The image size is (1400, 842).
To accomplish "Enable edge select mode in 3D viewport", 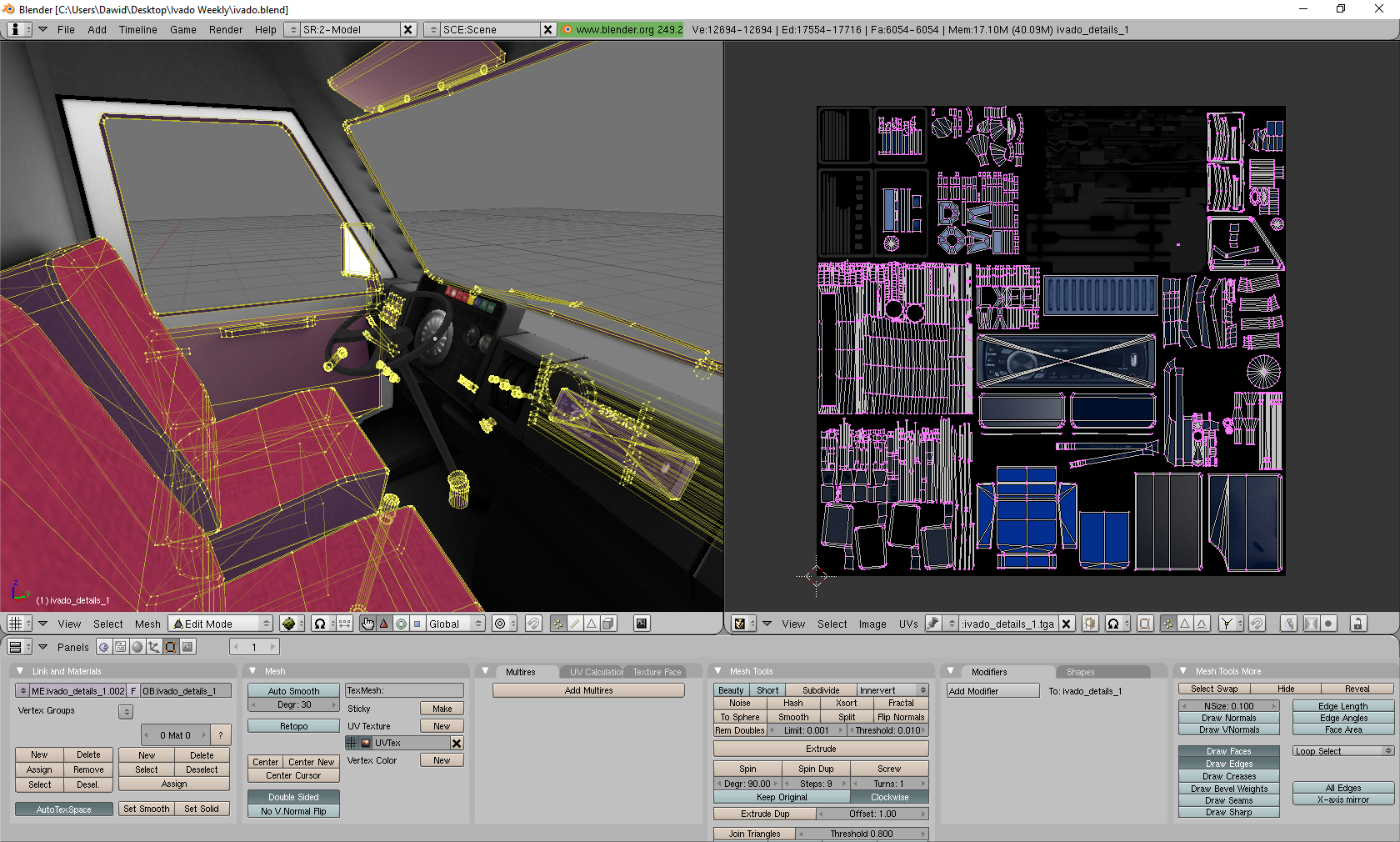I will coord(575,624).
